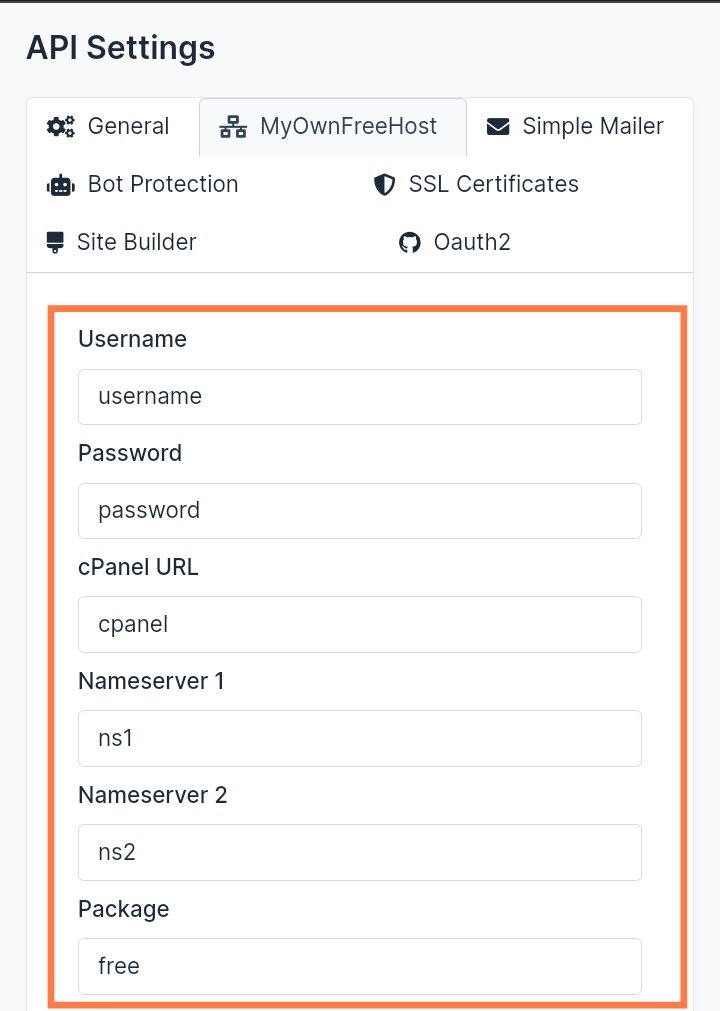Image resolution: width=720 pixels, height=1011 pixels.
Task: Select the SSL Certificates tab
Action: coord(476,184)
